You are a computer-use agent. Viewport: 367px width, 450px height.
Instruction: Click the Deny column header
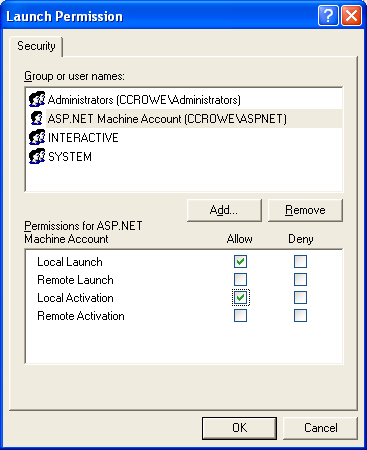point(301,239)
